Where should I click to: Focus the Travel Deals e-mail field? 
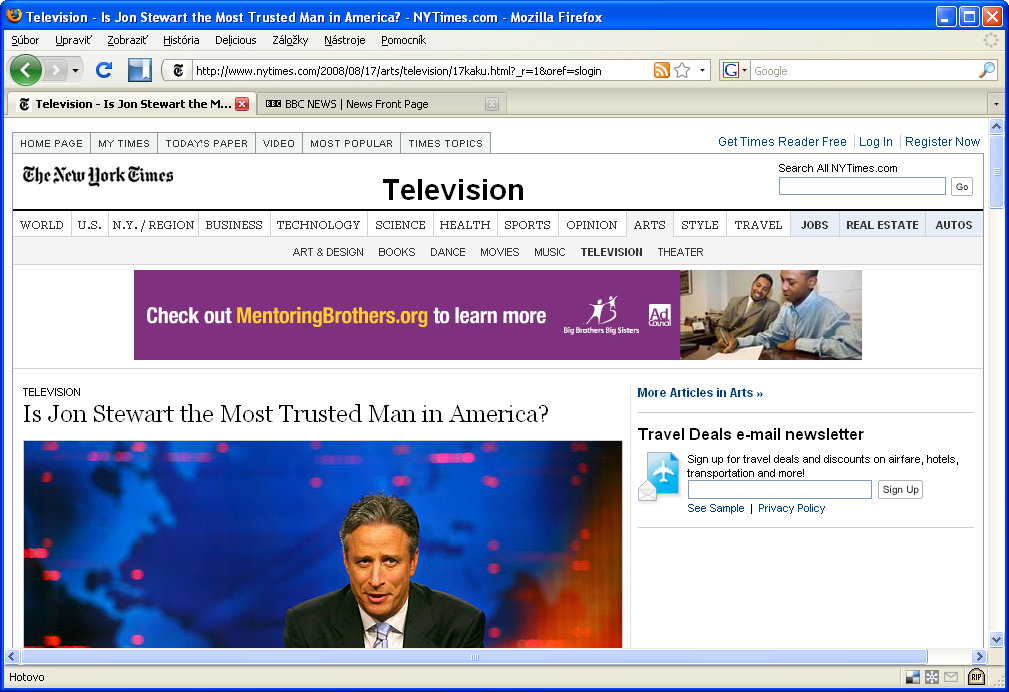click(x=779, y=489)
